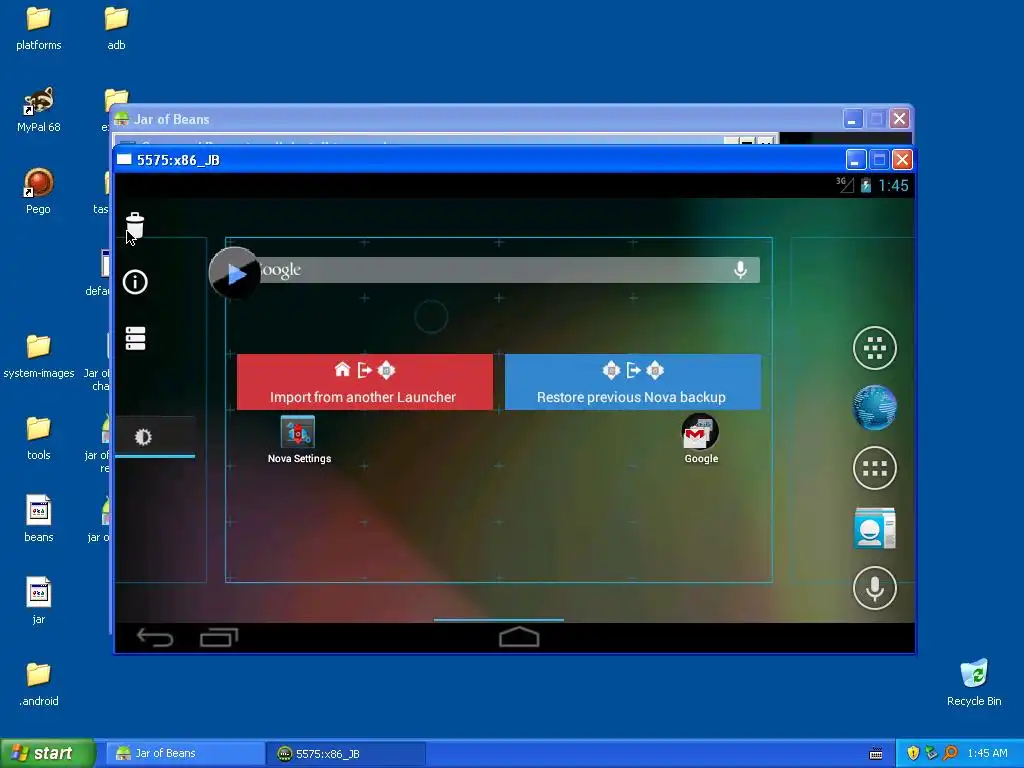Tap the battery status icon
1024x768 pixels.
(x=866, y=185)
